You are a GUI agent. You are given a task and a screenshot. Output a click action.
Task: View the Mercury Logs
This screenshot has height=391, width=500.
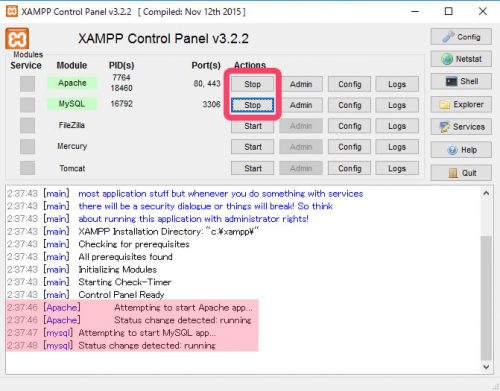pyautogui.click(x=397, y=147)
